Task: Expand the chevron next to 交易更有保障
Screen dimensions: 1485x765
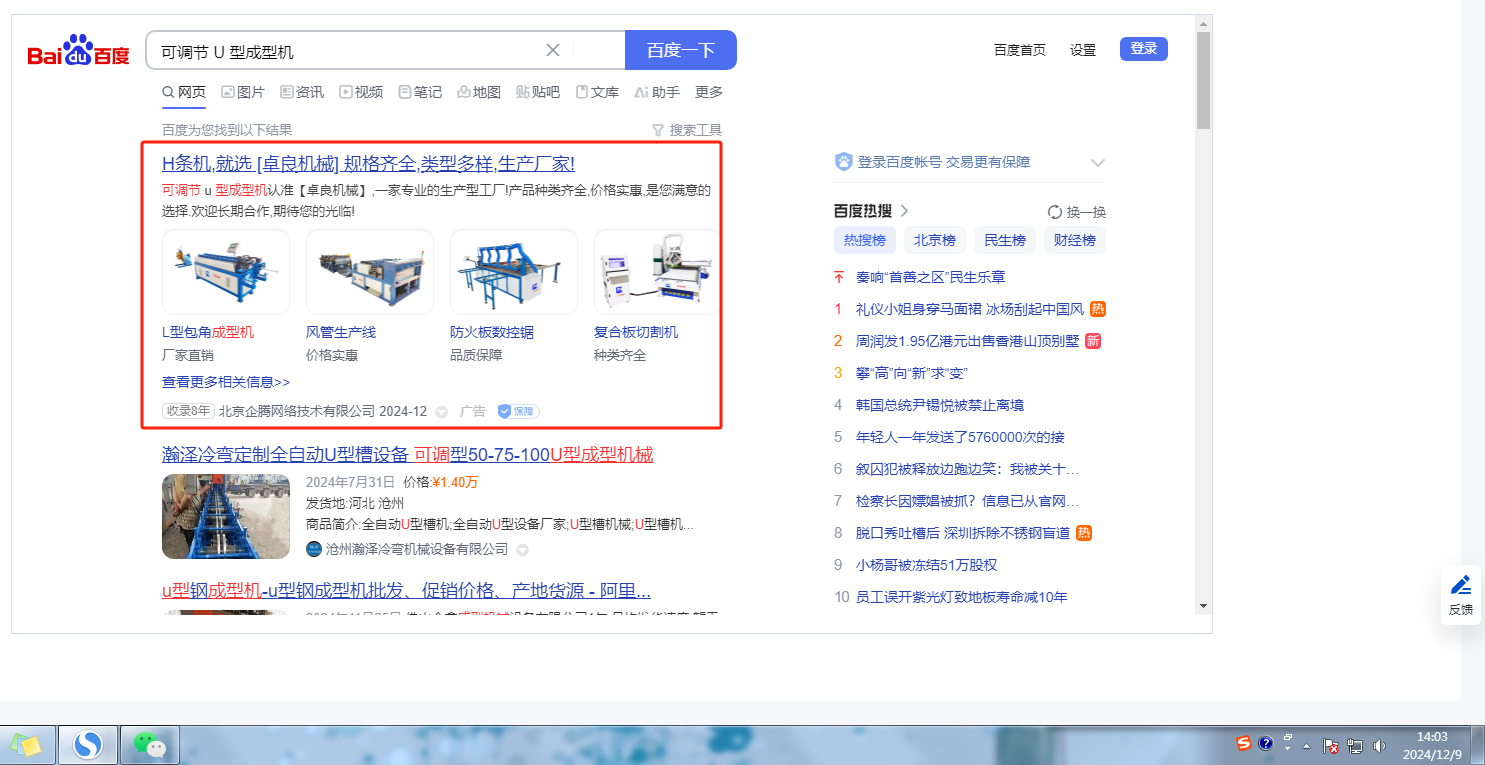Action: [x=1097, y=162]
